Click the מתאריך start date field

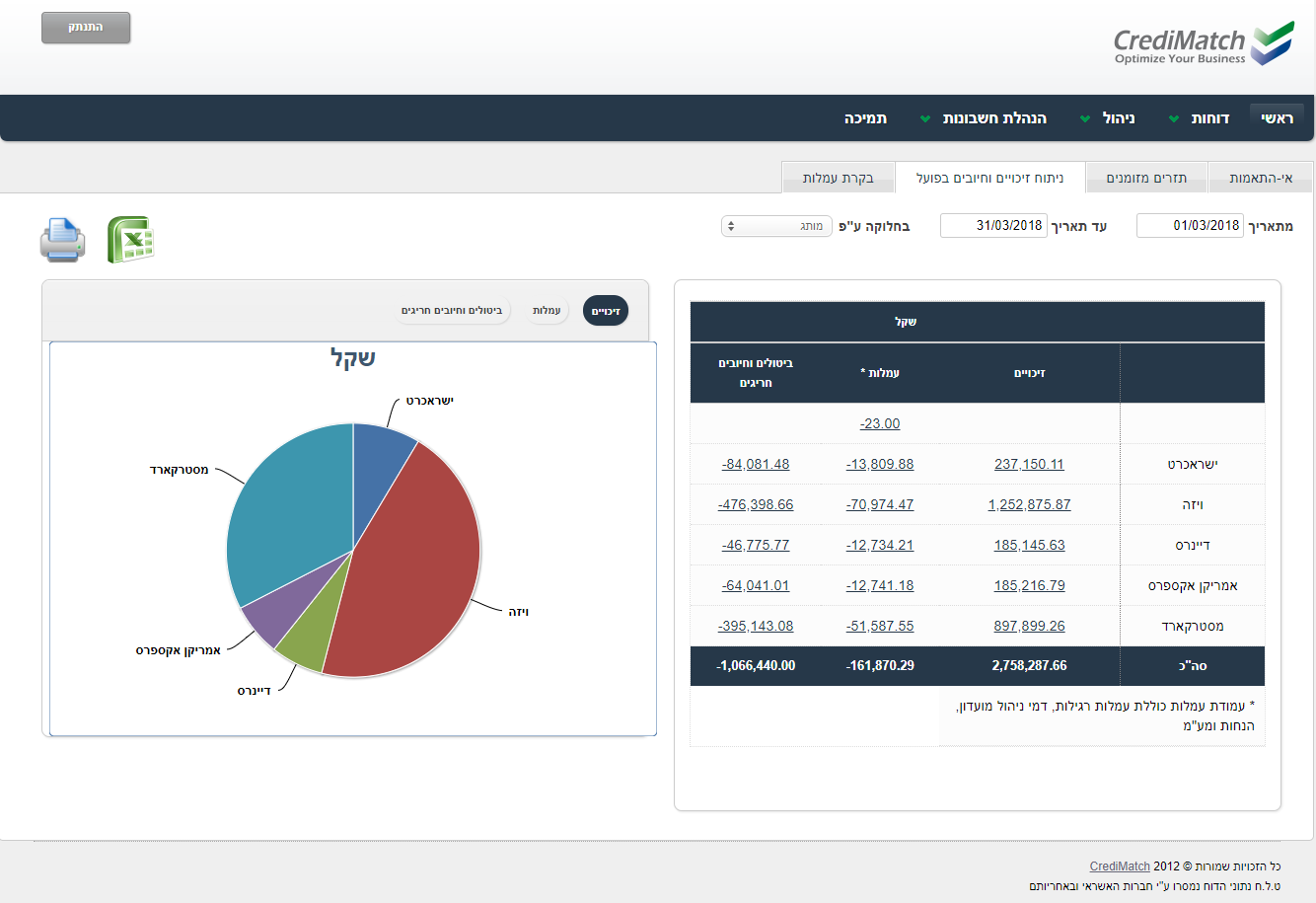point(1190,226)
